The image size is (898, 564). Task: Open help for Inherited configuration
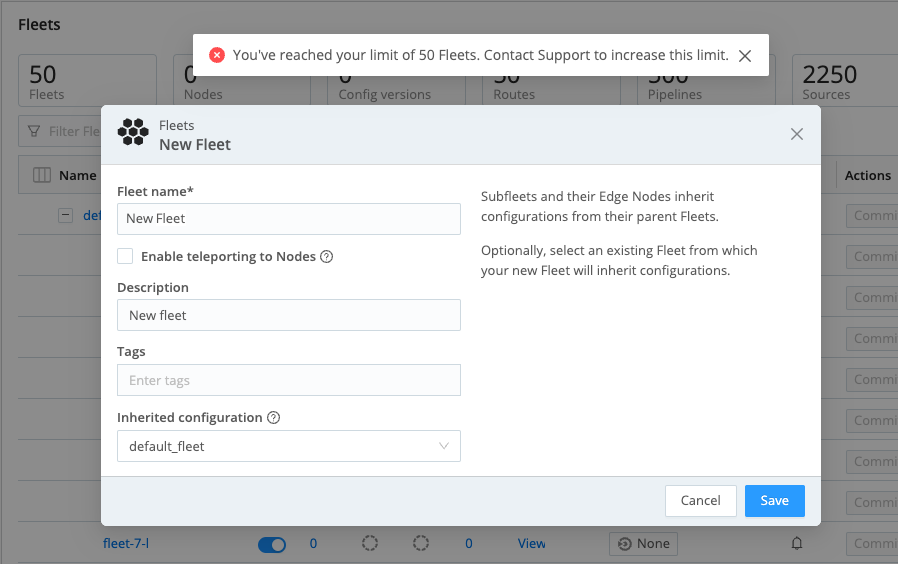click(273, 418)
